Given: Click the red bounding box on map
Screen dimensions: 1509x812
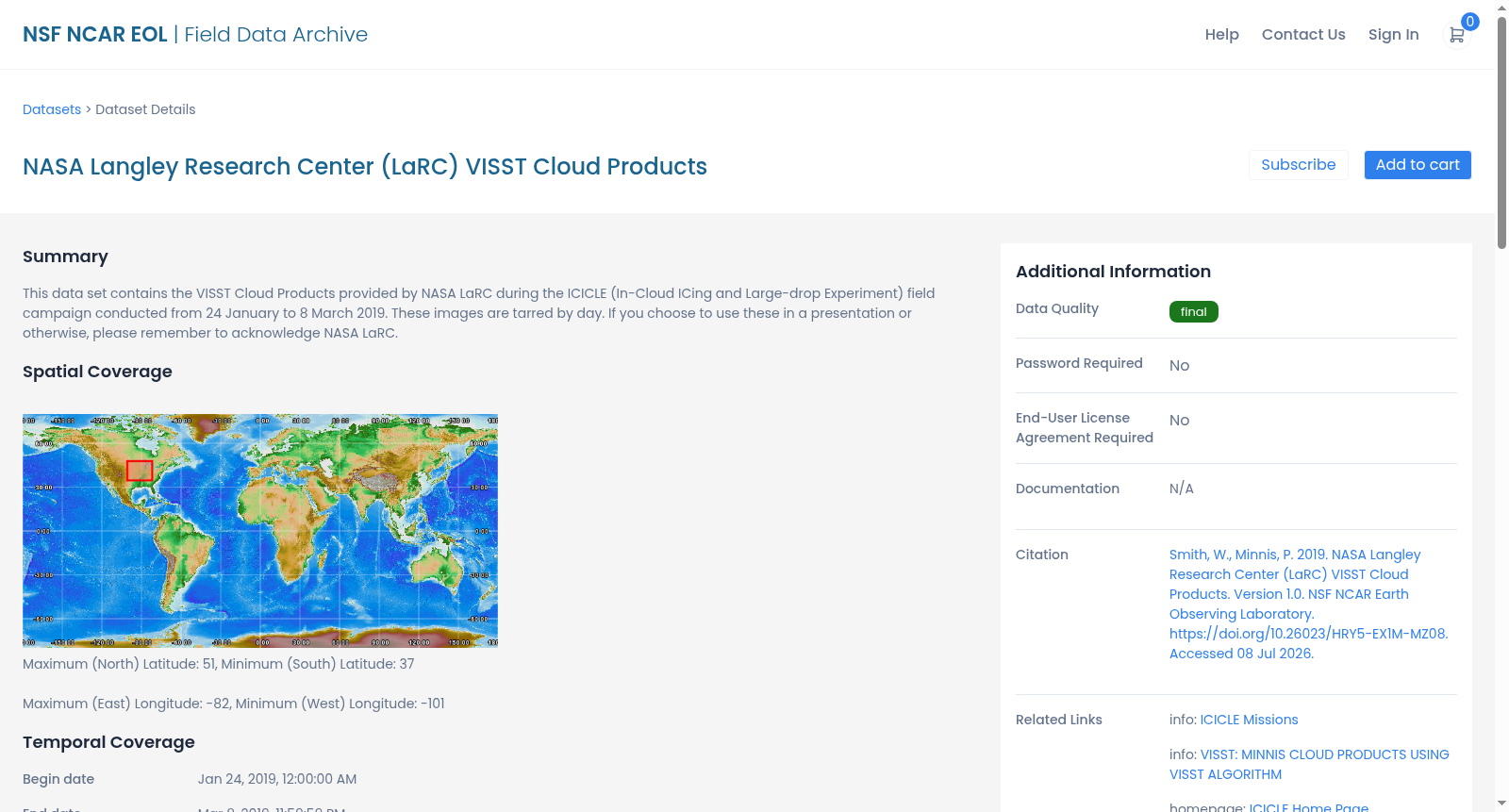Looking at the screenshot, I should pos(140,471).
